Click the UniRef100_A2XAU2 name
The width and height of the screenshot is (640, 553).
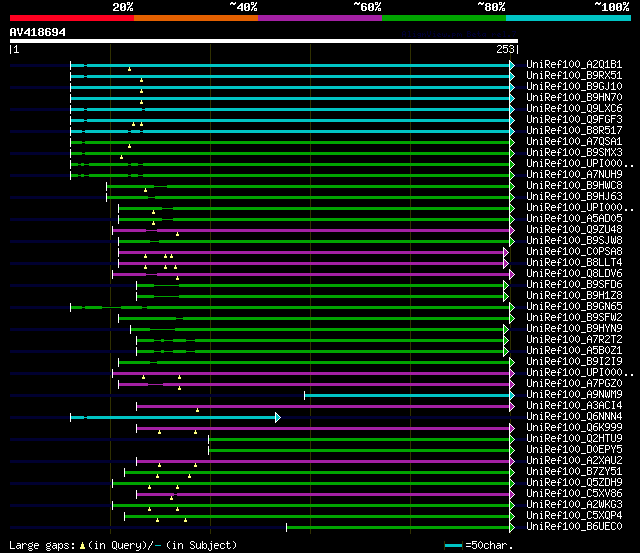574,461
